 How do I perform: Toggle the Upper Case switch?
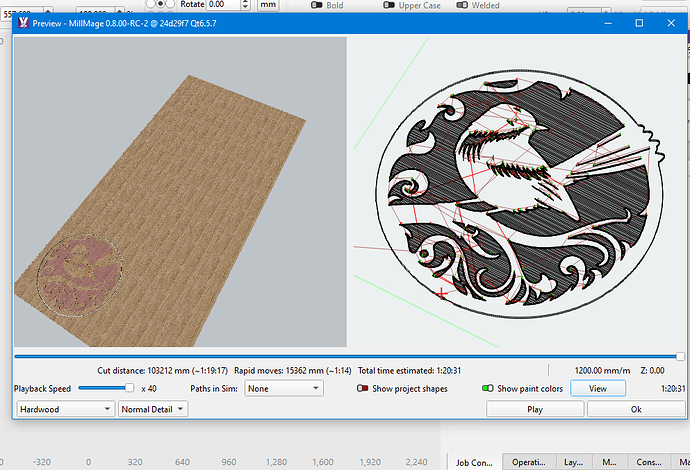pyautogui.click(x=389, y=5)
